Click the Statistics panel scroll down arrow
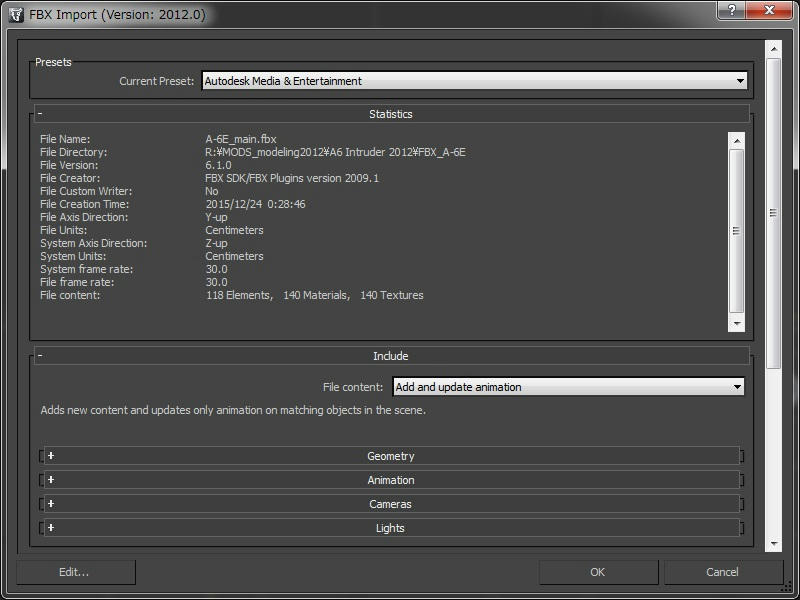 point(737,324)
